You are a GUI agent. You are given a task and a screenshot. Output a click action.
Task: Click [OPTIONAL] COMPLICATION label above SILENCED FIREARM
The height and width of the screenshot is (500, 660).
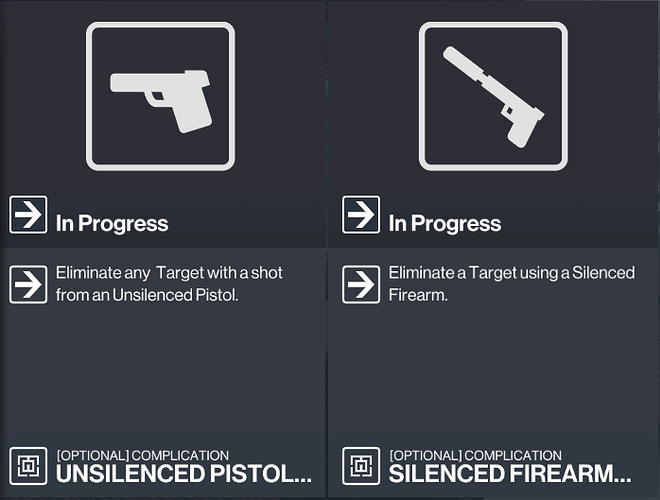click(475, 455)
